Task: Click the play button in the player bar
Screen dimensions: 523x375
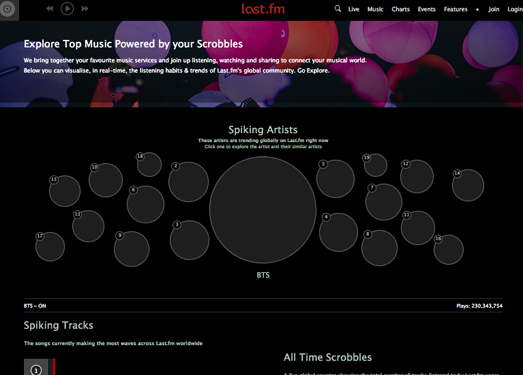Action: [x=67, y=8]
